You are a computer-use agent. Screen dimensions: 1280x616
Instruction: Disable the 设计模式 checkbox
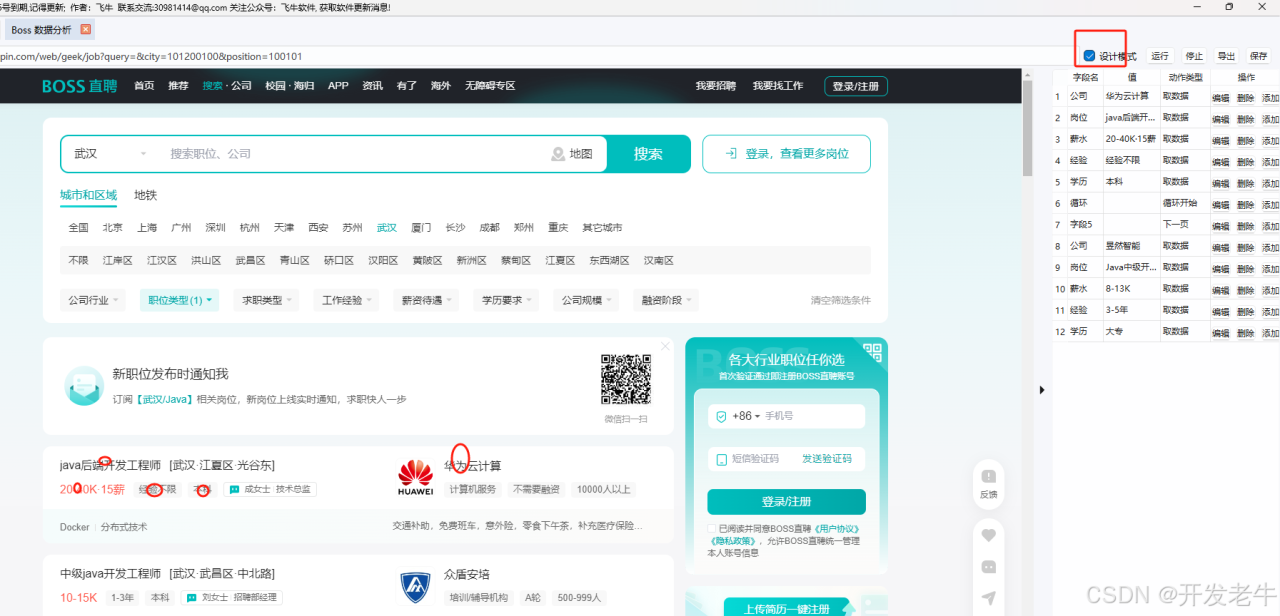pos(1089,56)
